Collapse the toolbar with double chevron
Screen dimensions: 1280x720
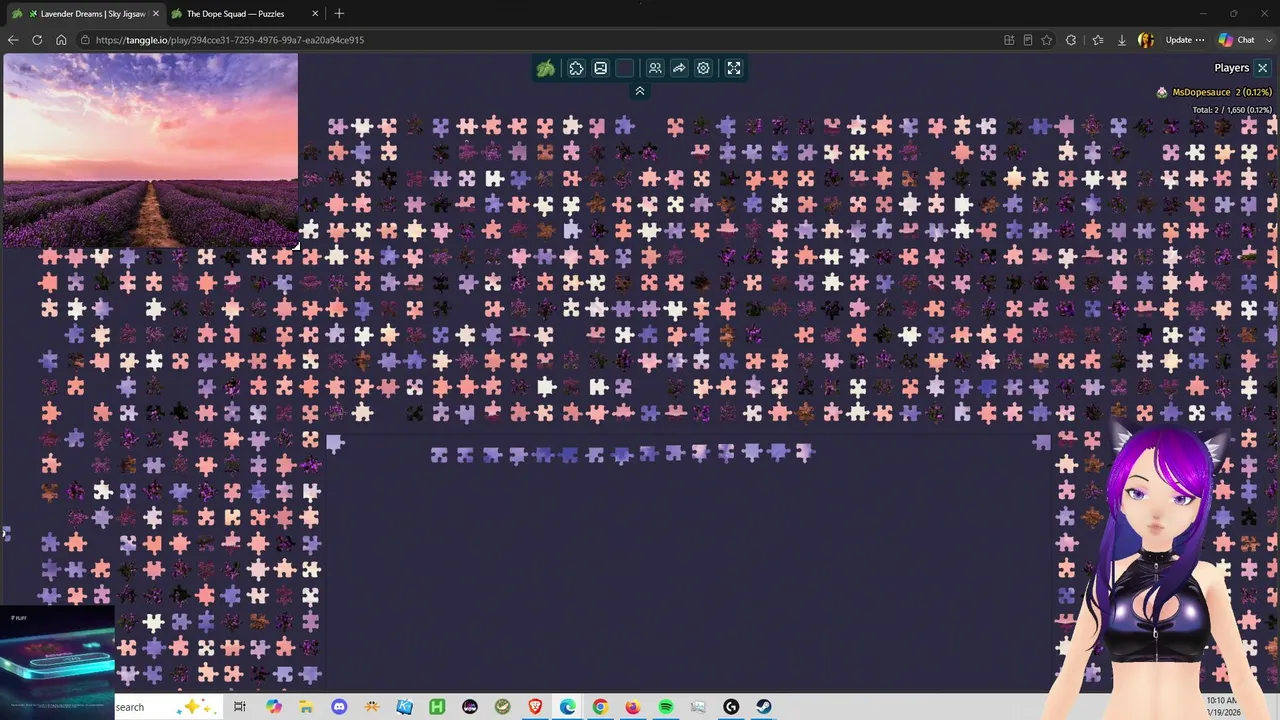640,91
